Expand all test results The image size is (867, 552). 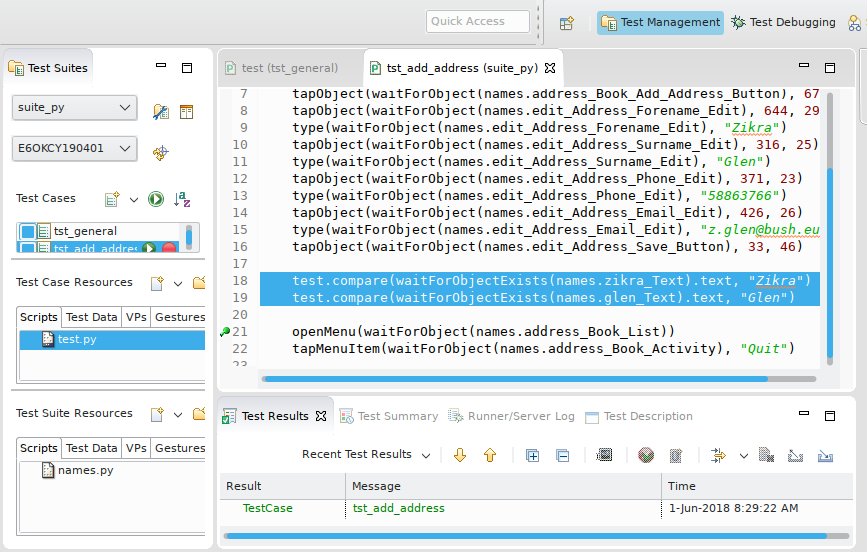pyautogui.click(x=532, y=455)
